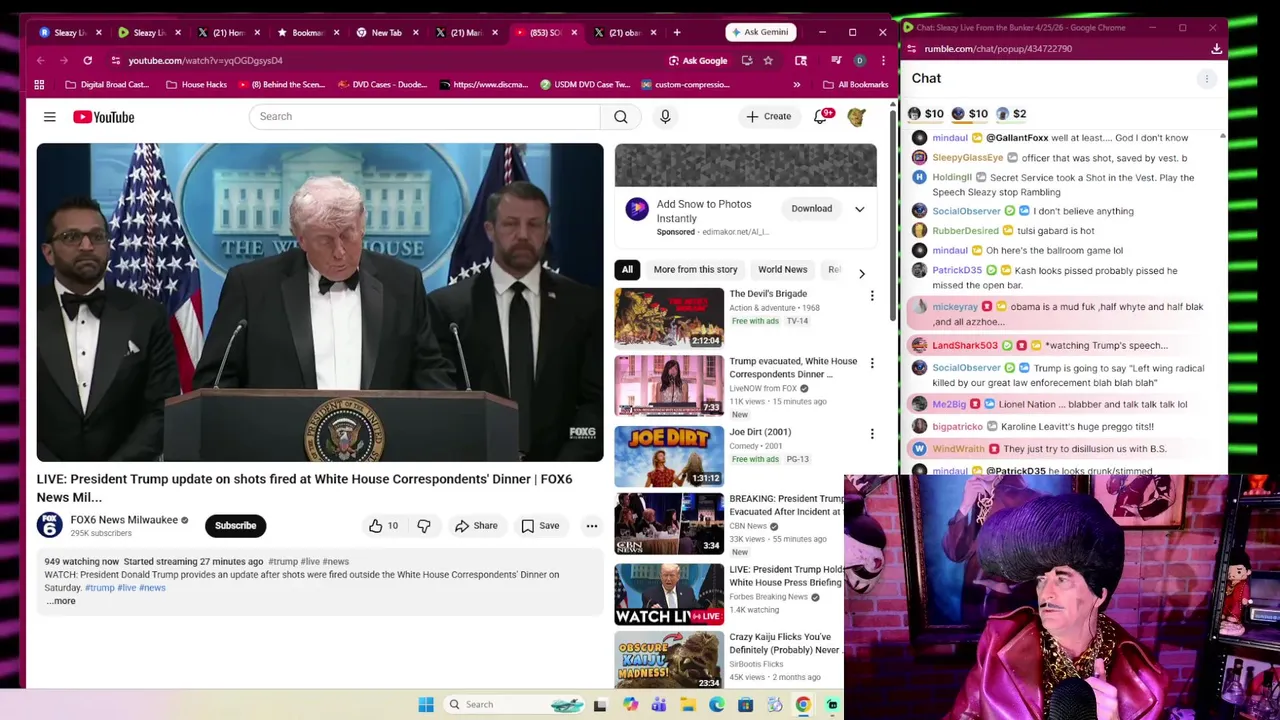Click the live video player

pyautogui.click(x=320, y=303)
